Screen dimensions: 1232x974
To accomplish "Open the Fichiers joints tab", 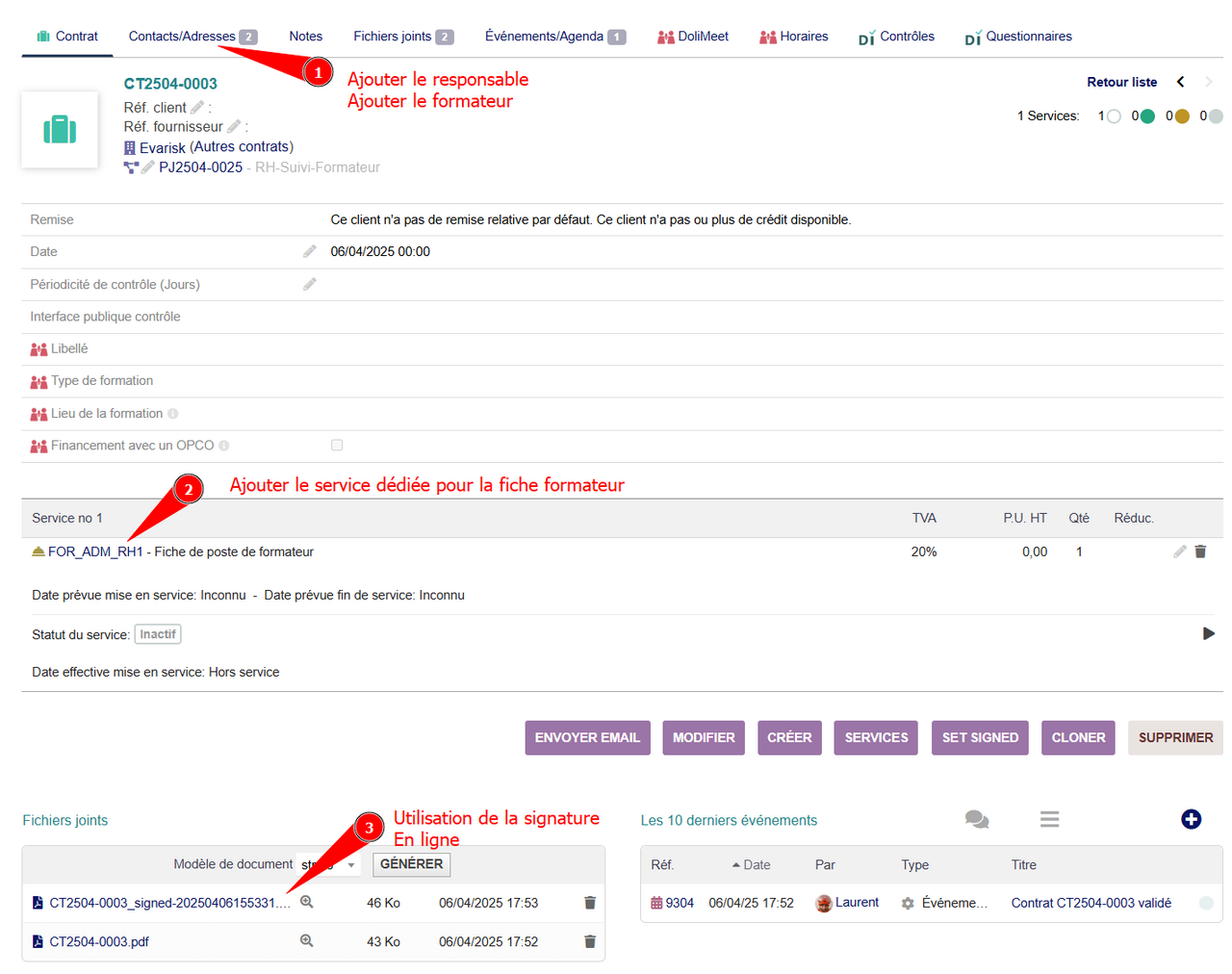I will pyautogui.click(x=393, y=37).
